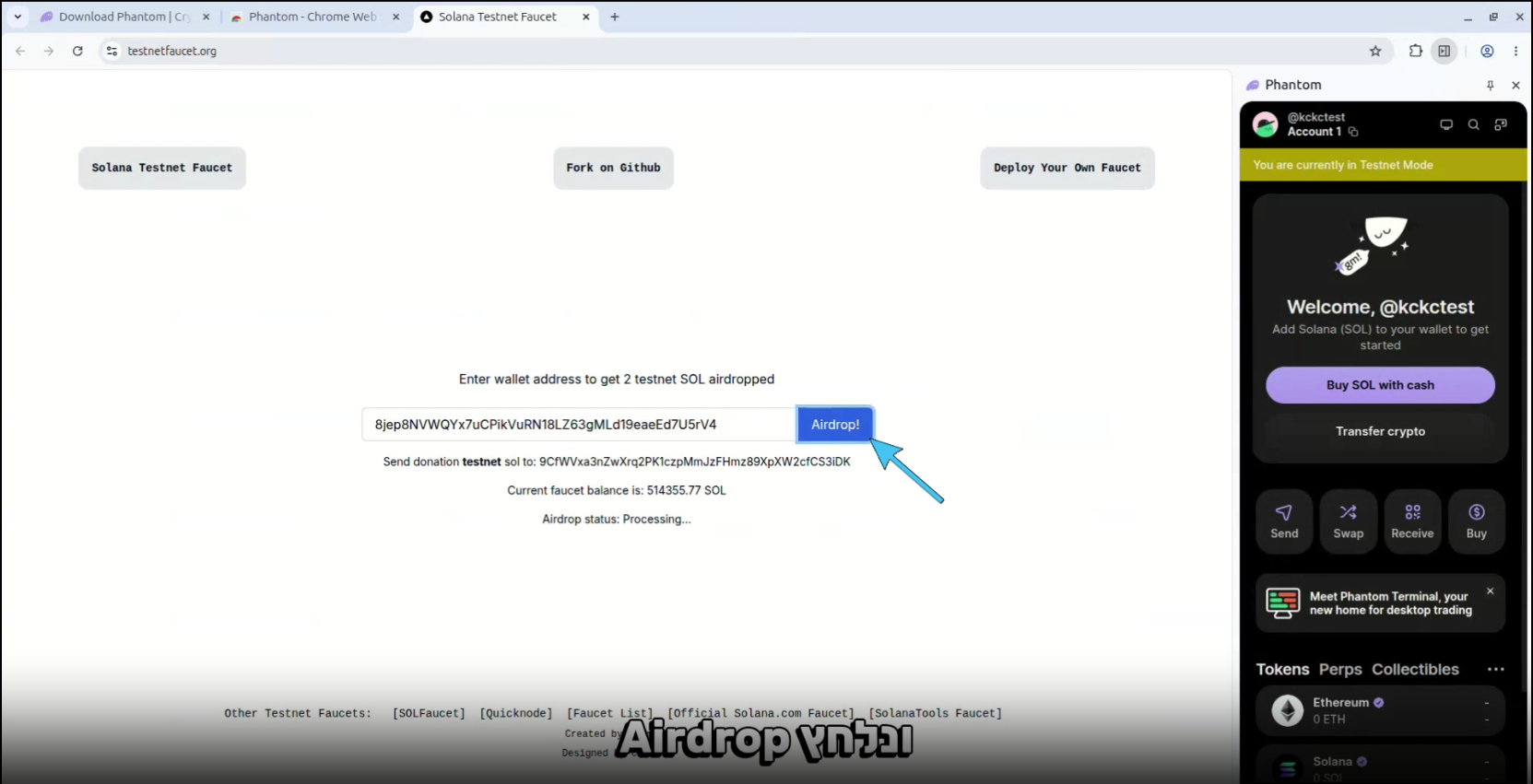Open the @kckctest account avatar

(x=1266, y=124)
